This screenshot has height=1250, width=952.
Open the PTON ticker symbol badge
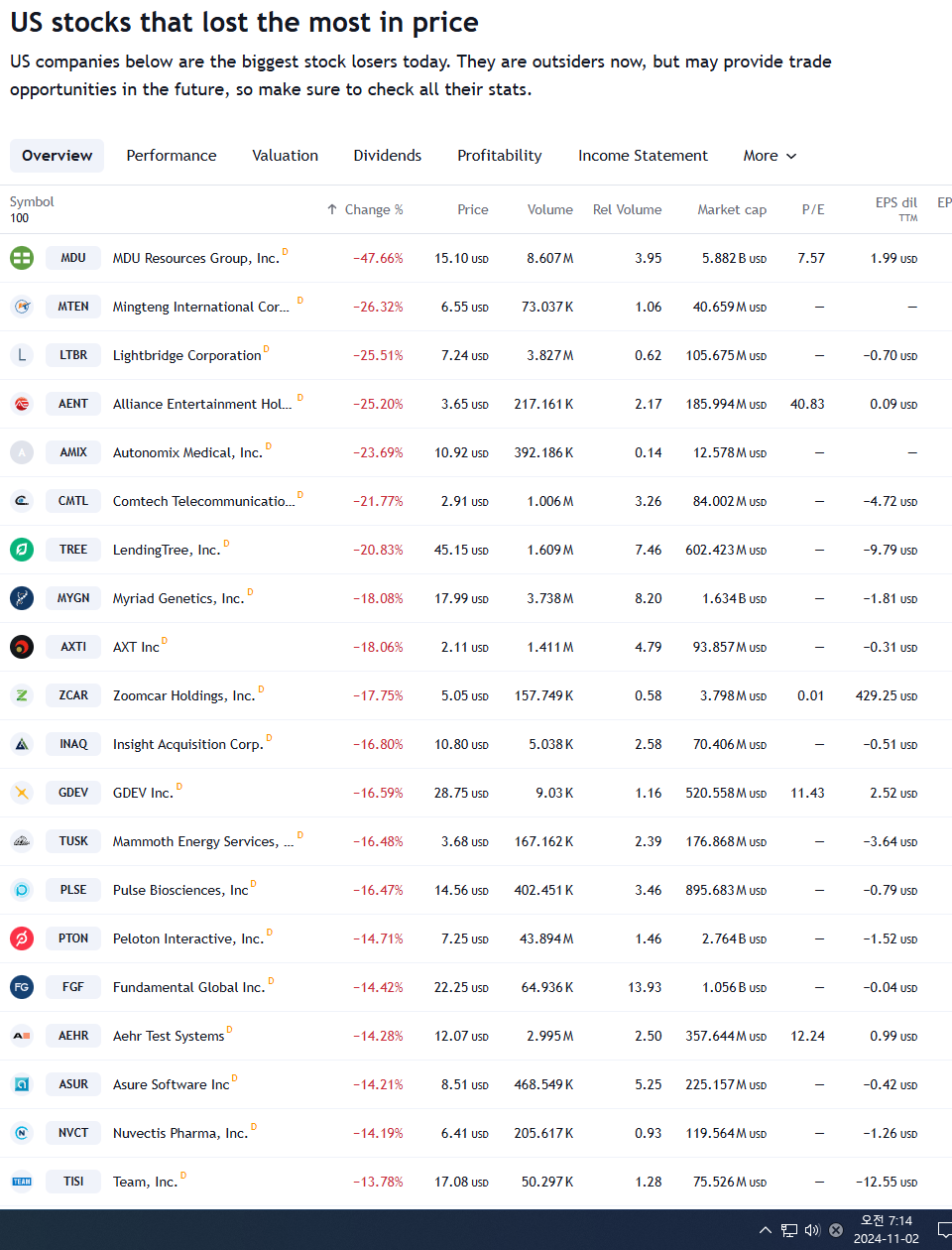click(73, 938)
